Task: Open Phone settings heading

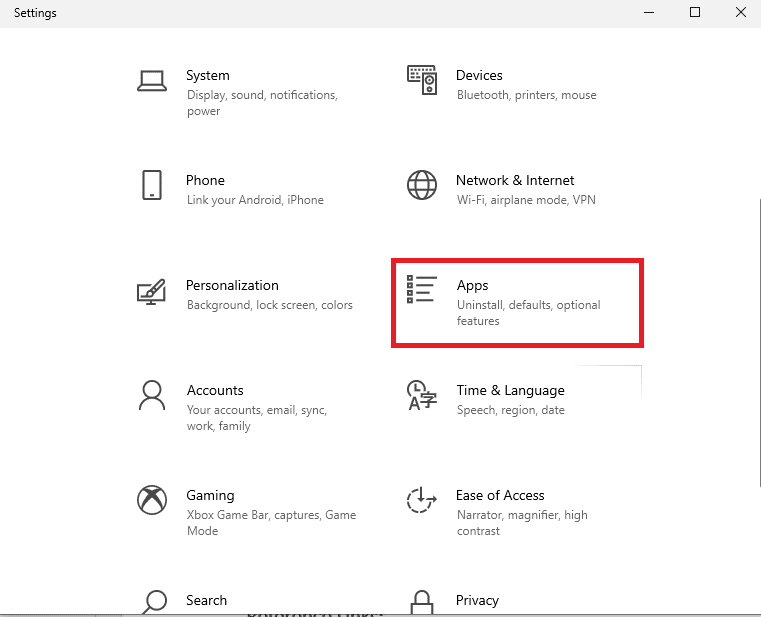Action: (x=205, y=180)
